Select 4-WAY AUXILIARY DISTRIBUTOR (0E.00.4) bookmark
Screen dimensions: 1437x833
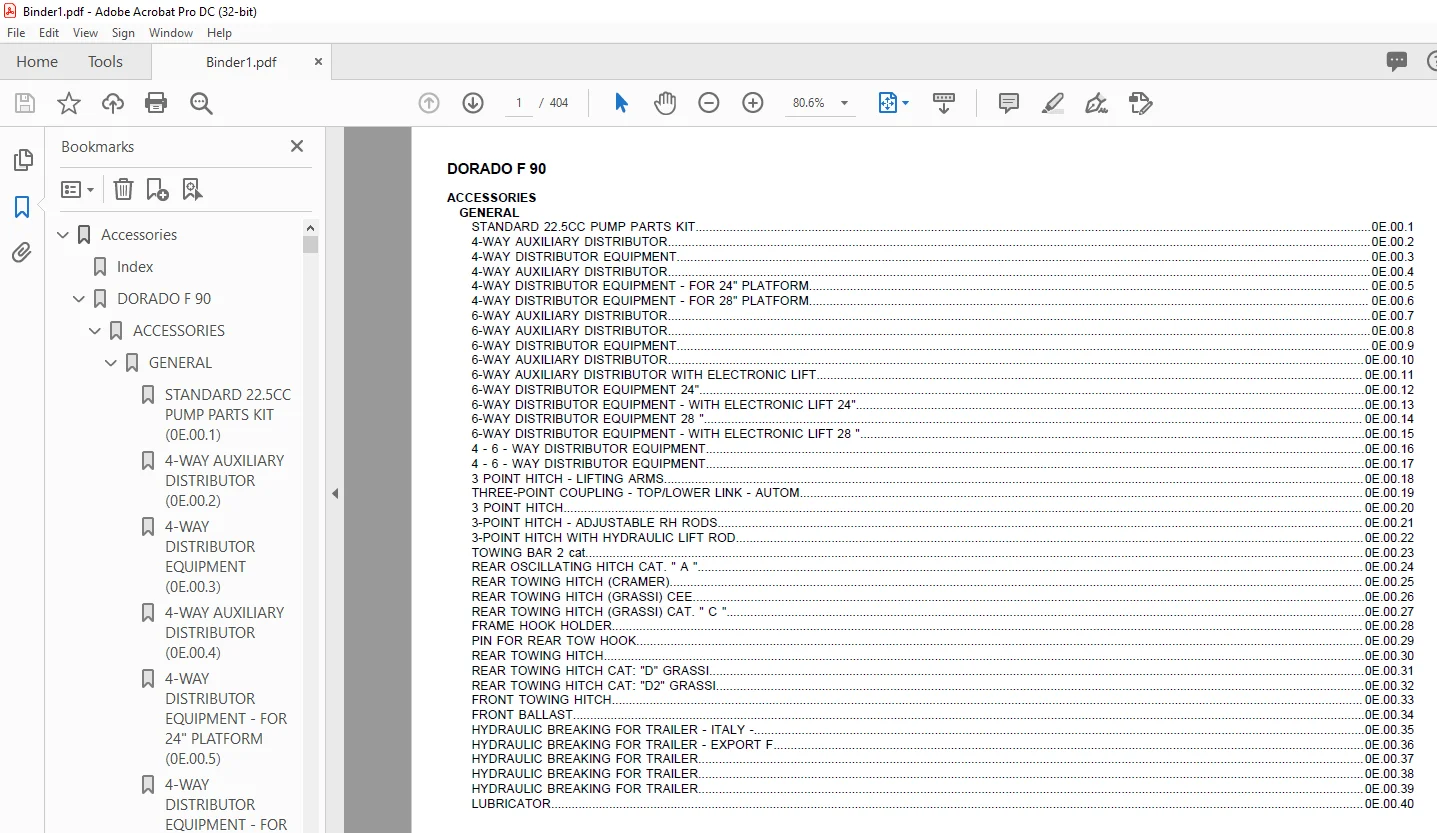225,633
